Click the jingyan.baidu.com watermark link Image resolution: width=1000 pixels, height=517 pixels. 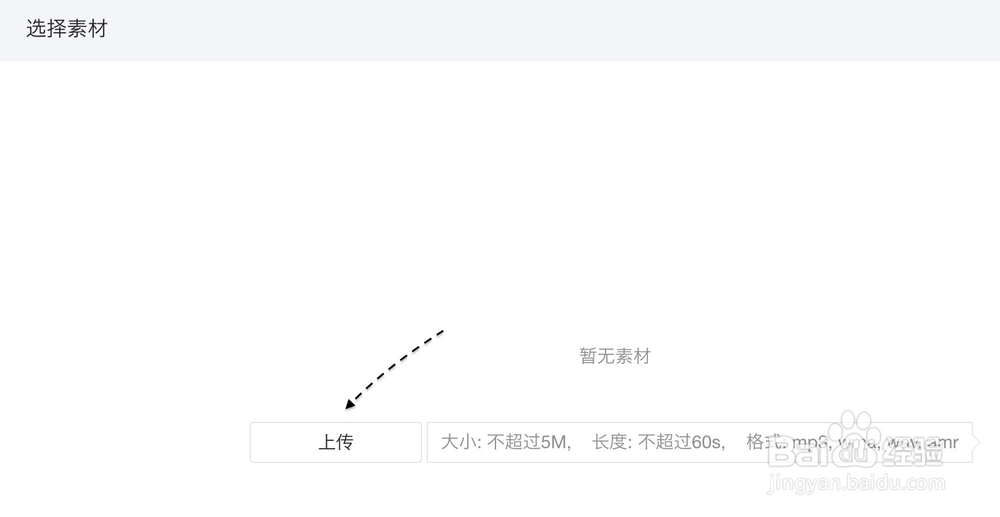[856, 483]
